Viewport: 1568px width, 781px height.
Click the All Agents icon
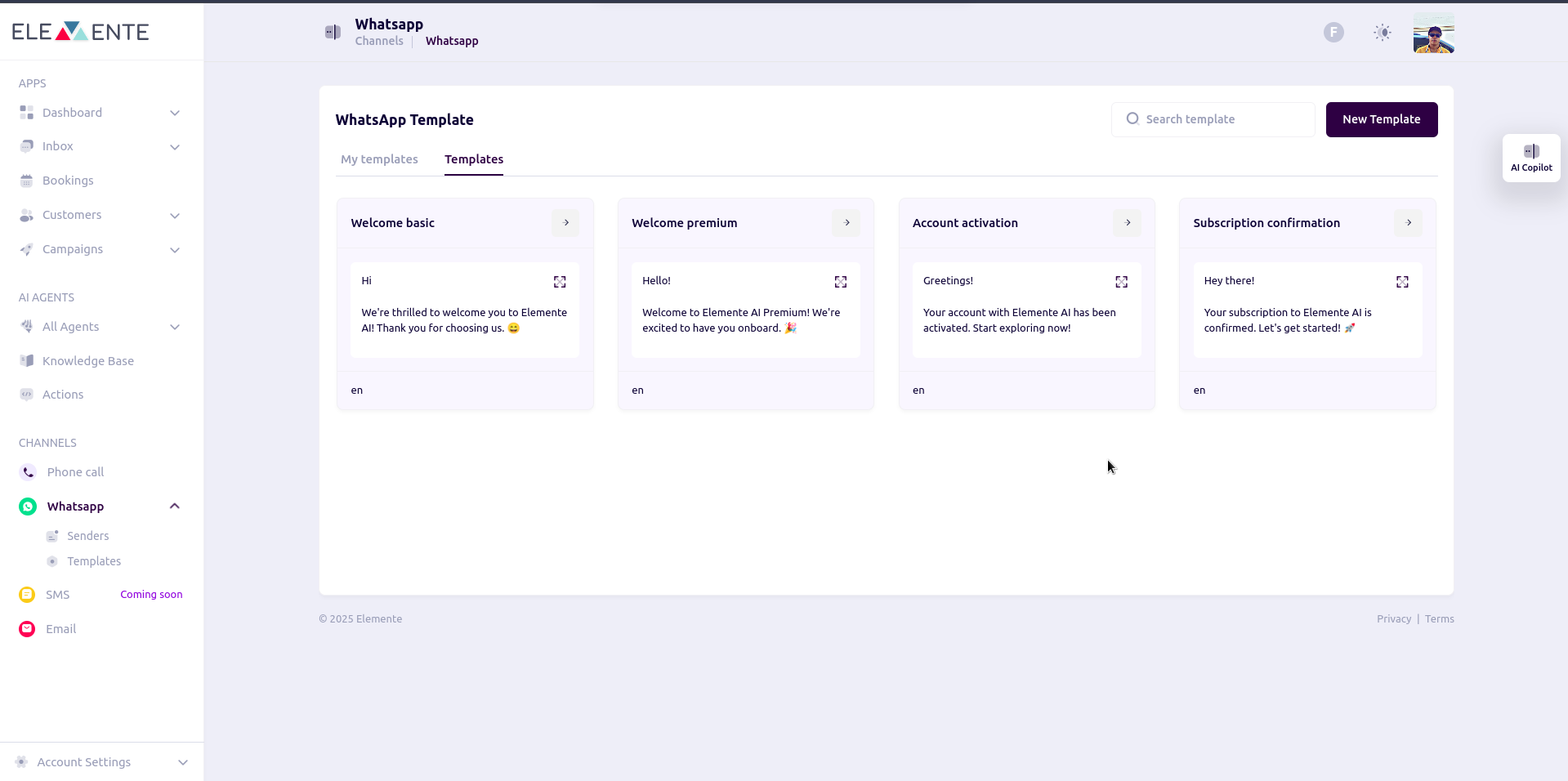(x=27, y=327)
